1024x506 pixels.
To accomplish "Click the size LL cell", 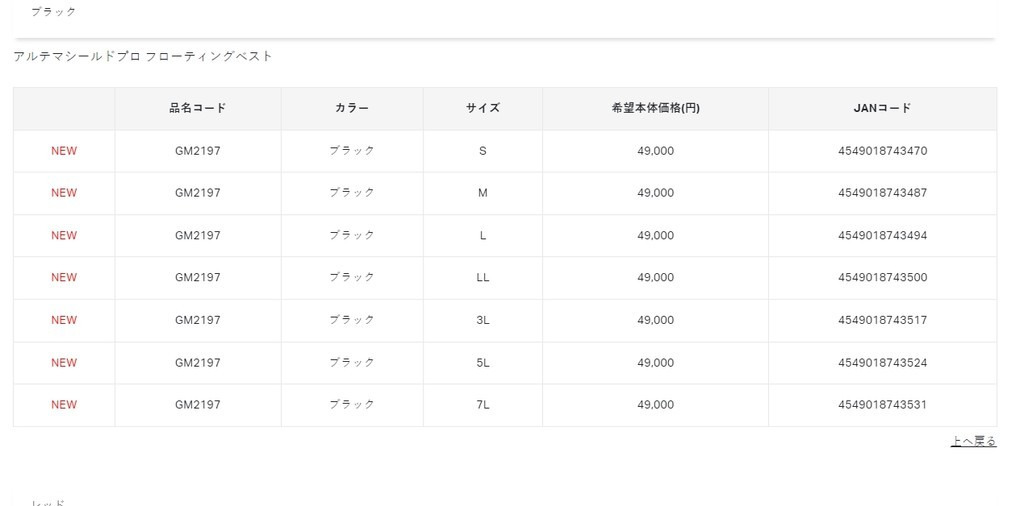I will [483, 278].
